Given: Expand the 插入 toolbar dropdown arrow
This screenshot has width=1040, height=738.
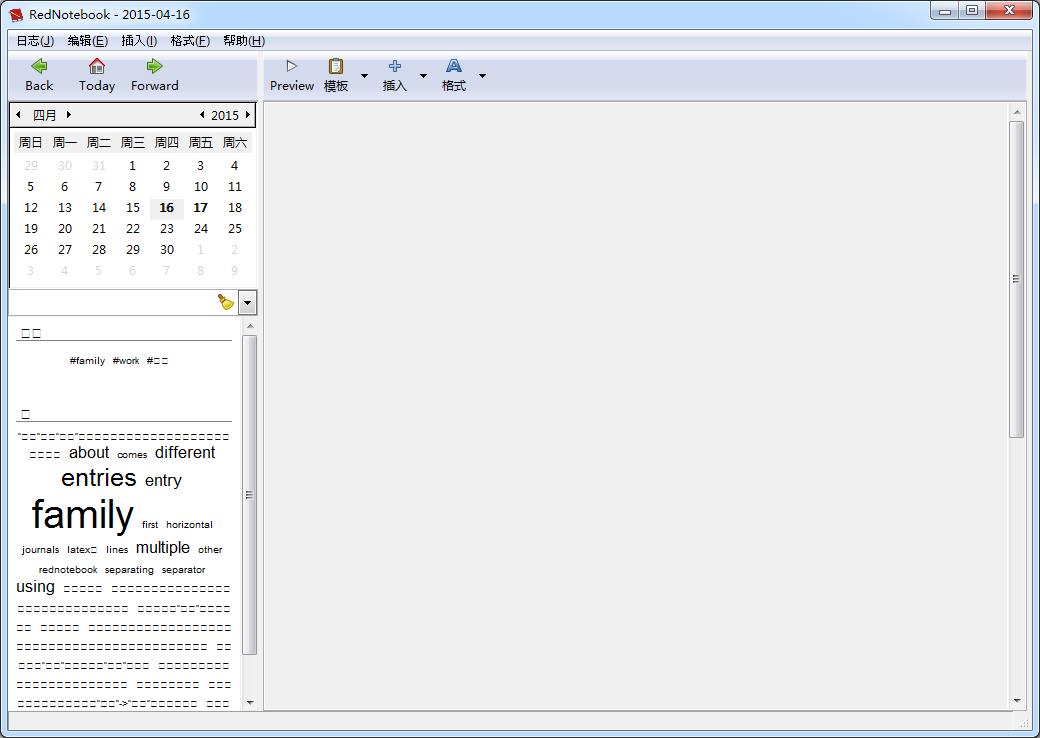Looking at the screenshot, I should pyautogui.click(x=423, y=76).
